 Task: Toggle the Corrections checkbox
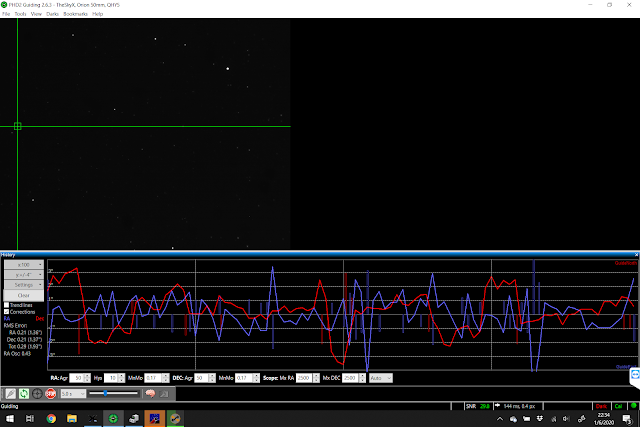(7, 312)
